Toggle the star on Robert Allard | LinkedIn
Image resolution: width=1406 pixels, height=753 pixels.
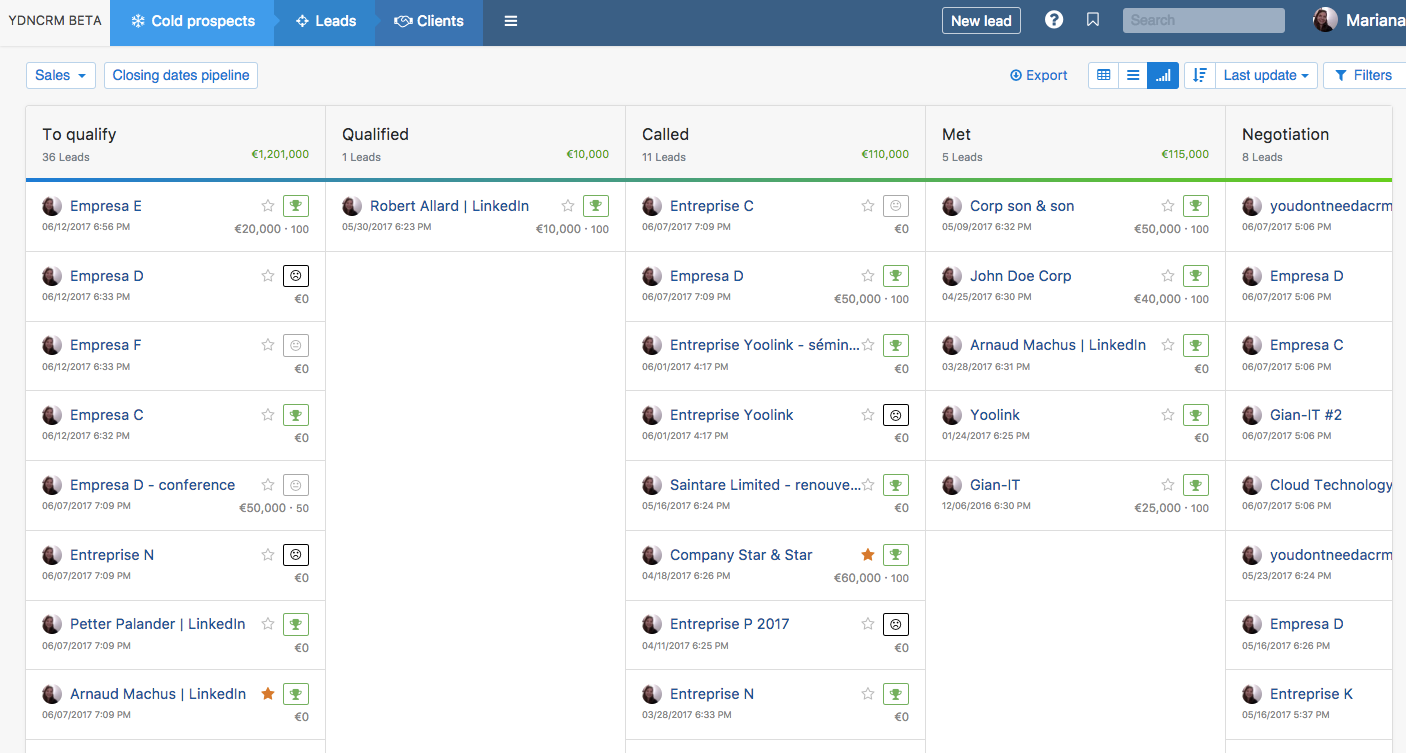coord(567,205)
